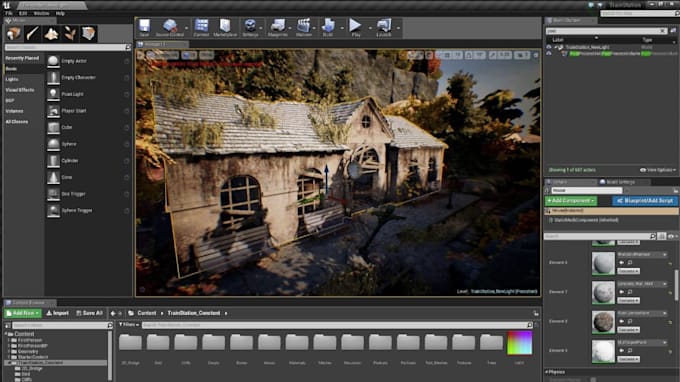The width and height of the screenshot is (680, 382).
Task: Open Source Control dropdown arrow
Action: (x=186, y=28)
